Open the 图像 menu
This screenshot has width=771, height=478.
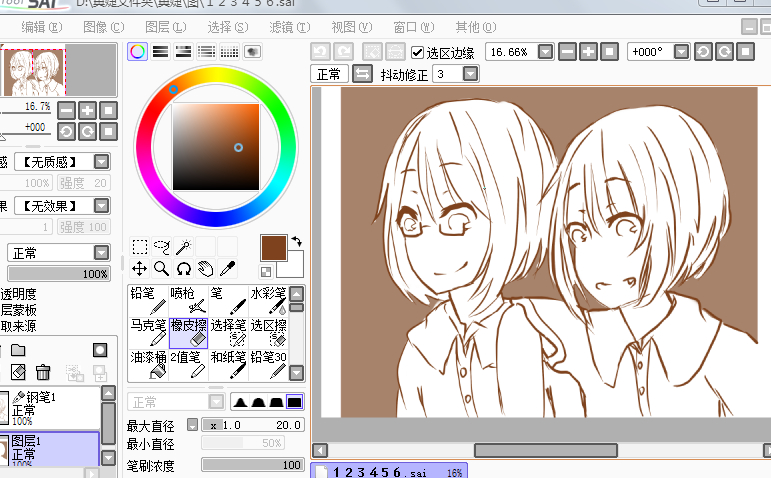click(103, 27)
